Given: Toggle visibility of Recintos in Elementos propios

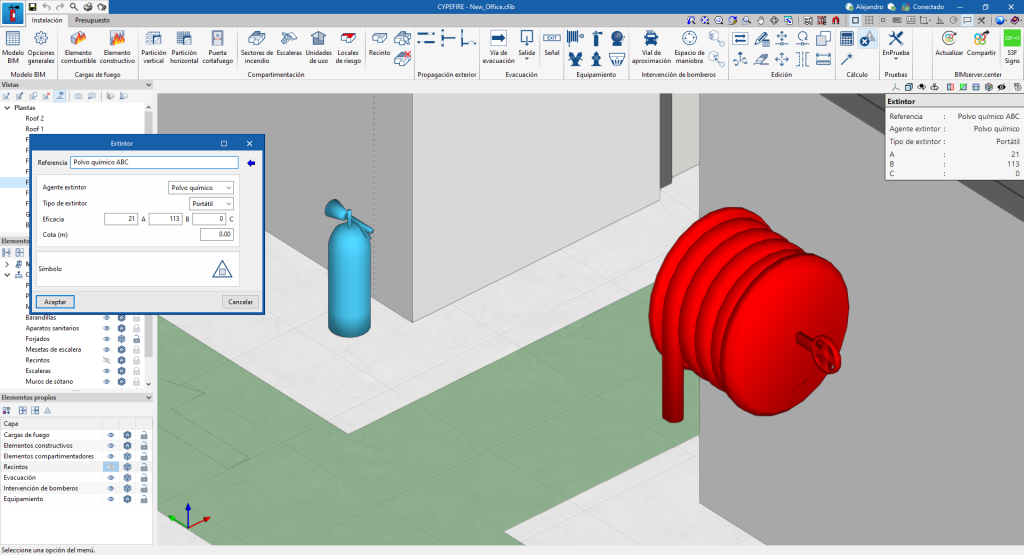Looking at the screenshot, I should 112,467.
